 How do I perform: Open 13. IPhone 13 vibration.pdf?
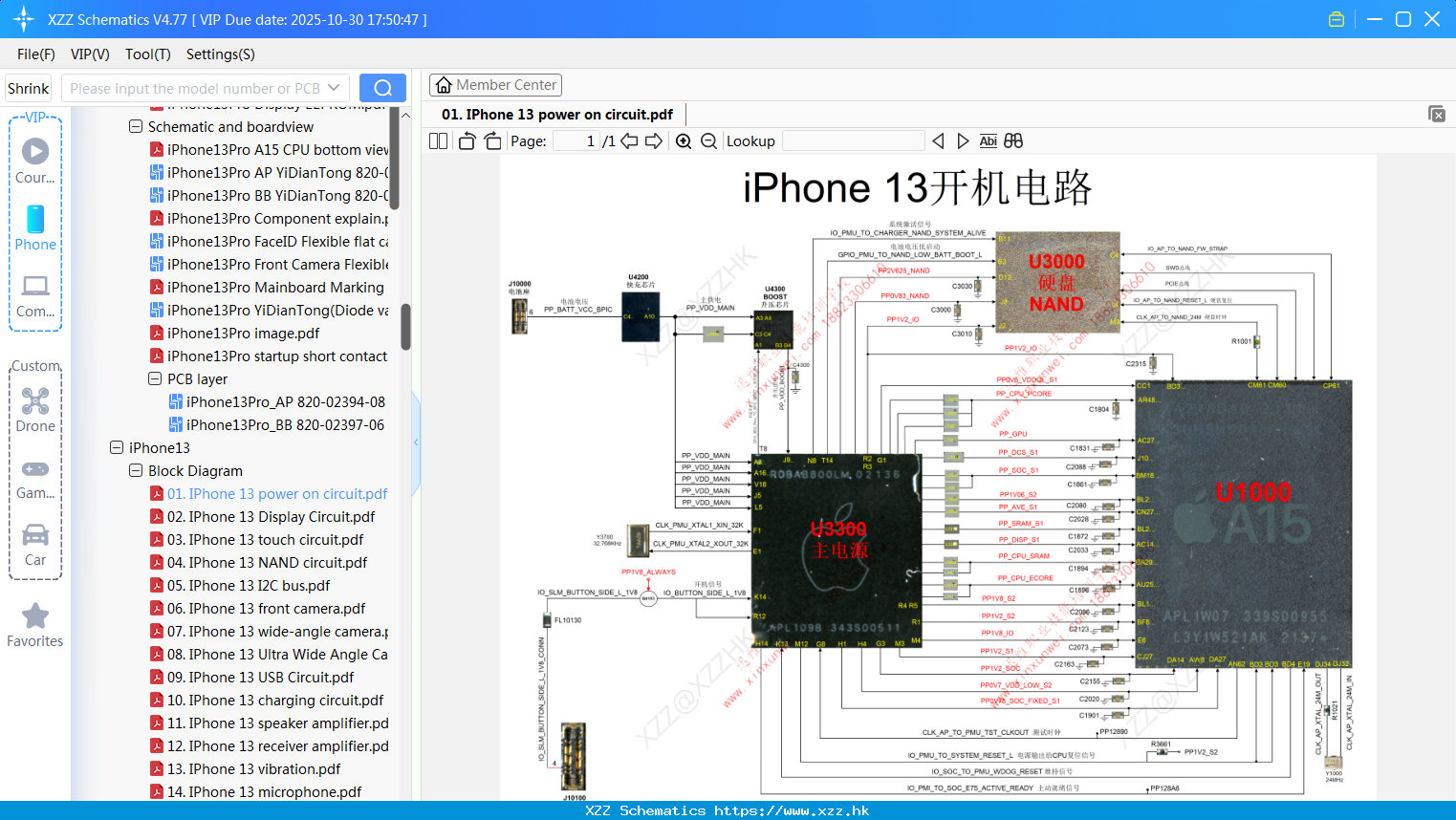(254, 768)
